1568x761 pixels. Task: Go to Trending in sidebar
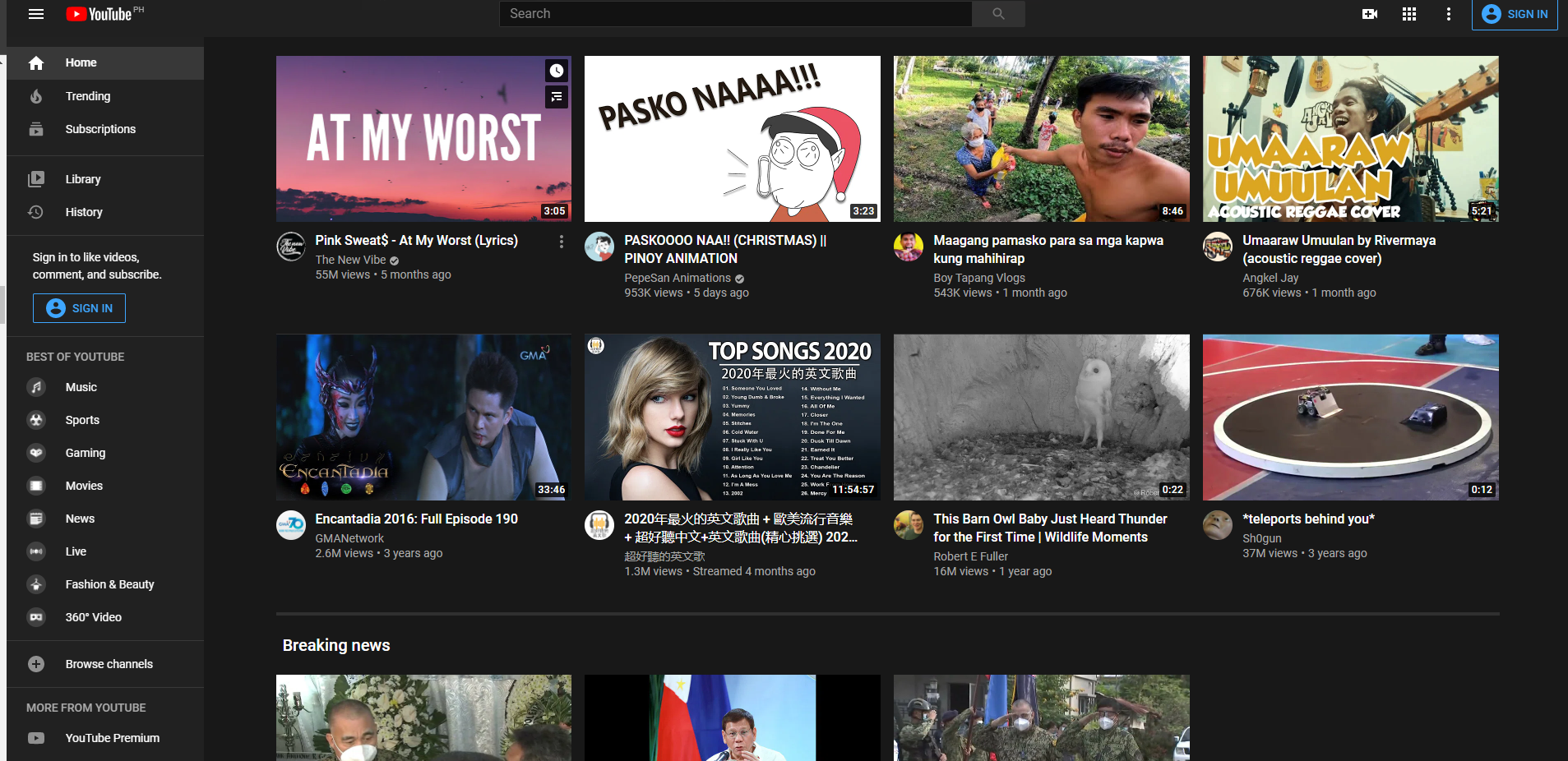[88, 96]
